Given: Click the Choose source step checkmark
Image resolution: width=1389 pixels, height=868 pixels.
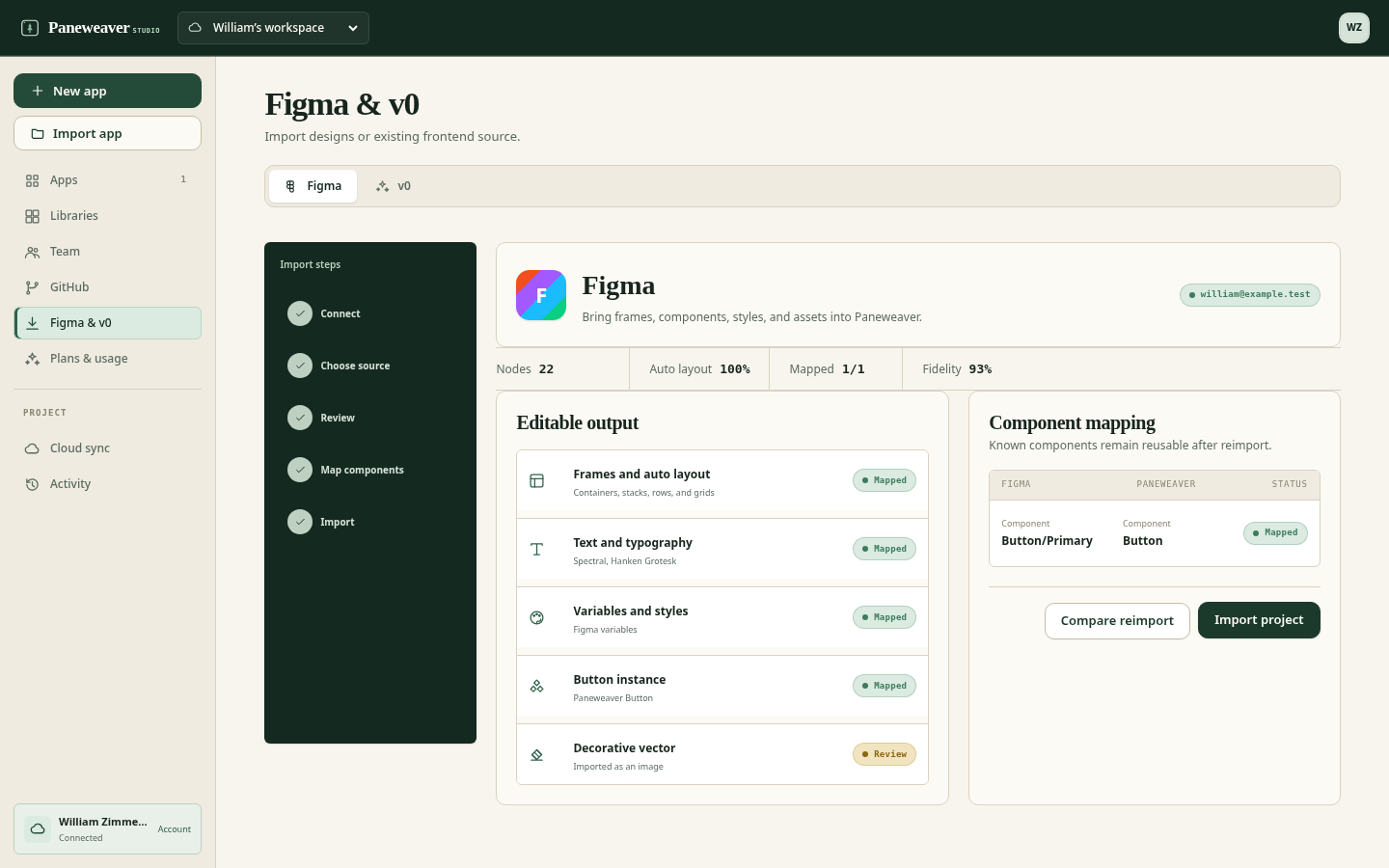Looking at the screenshot, I should 300,366.
